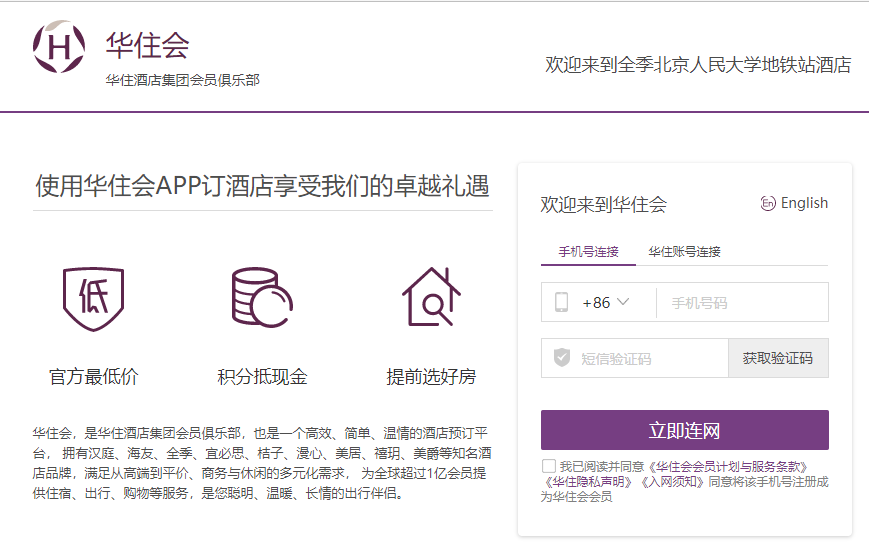Click the Huazhu H logo icon
This screenshot has height=551, width=869.
(x=59, y=47)
